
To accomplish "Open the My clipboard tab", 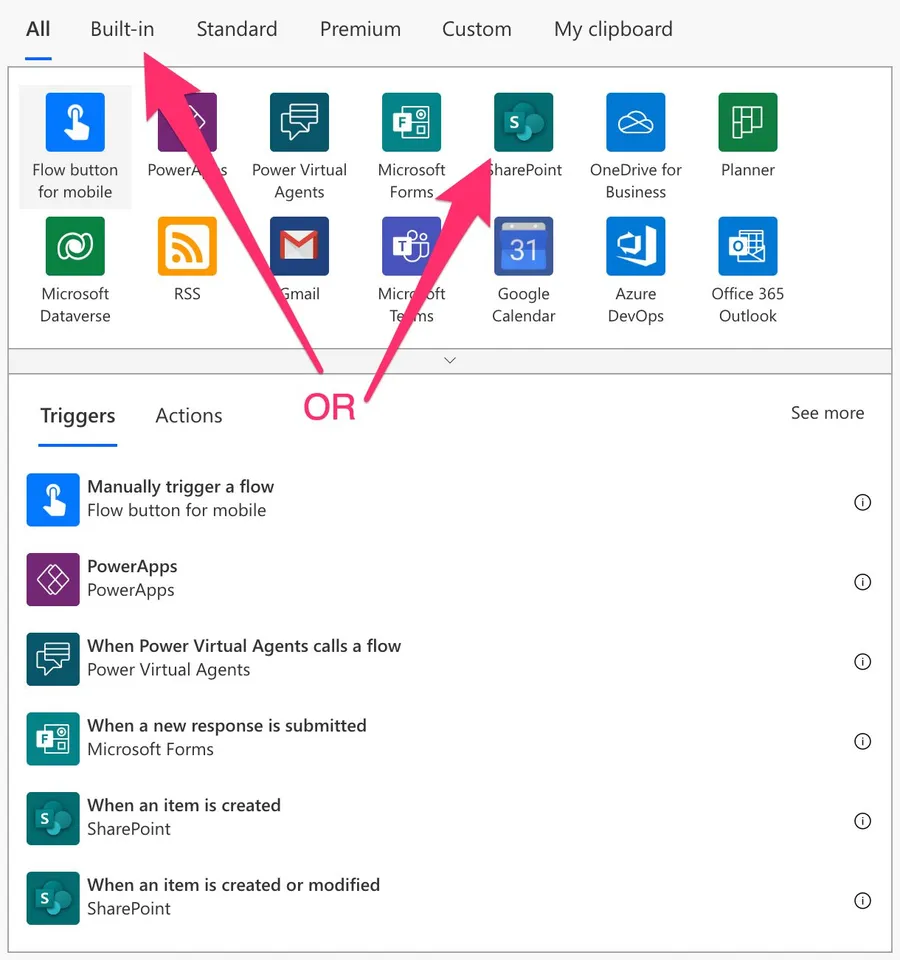I will [613, 29].
